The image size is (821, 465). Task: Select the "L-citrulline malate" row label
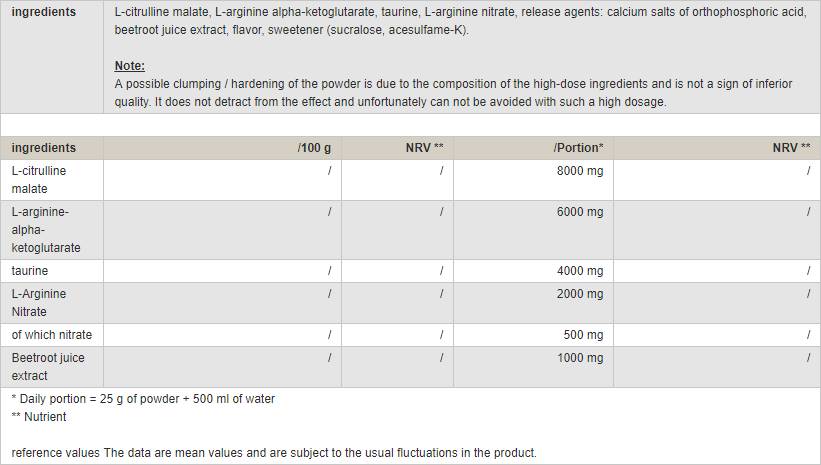coord(39,180)
